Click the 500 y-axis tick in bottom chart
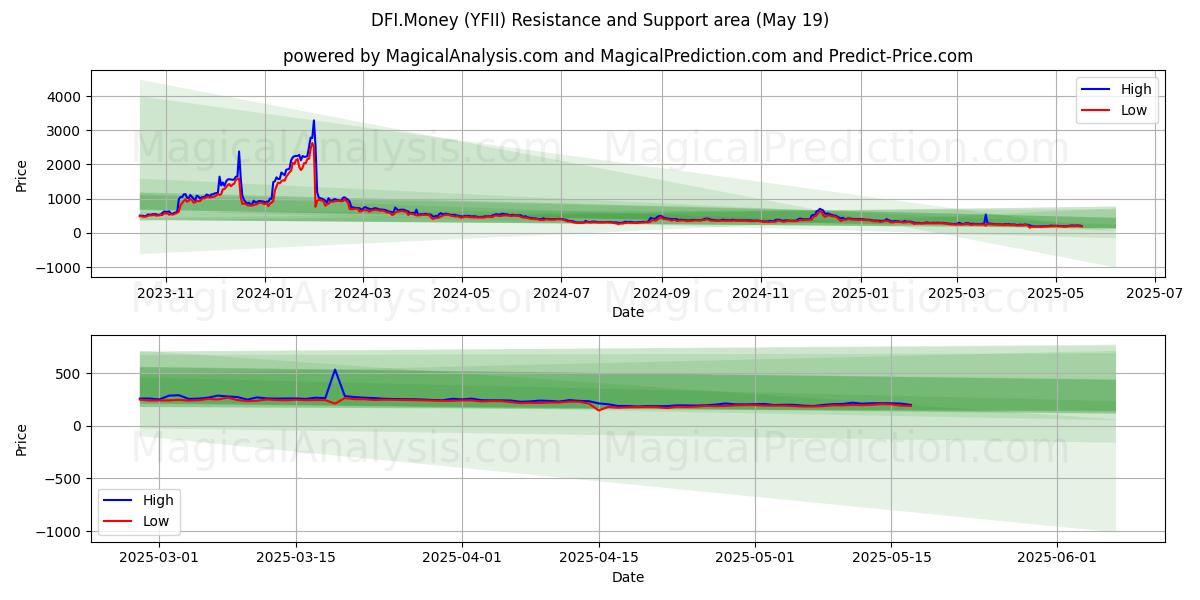 [x=71, y=374]
